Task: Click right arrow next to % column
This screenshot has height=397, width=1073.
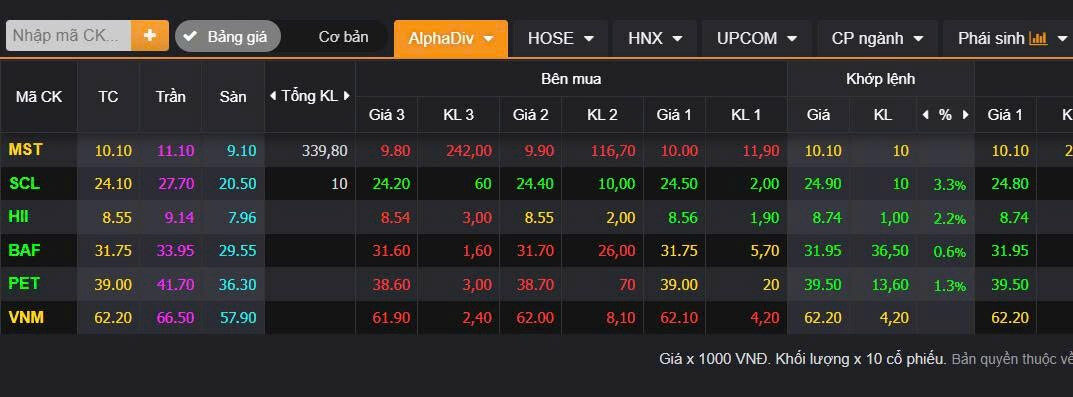Action: pyautogui.click(x=966, y=115)
